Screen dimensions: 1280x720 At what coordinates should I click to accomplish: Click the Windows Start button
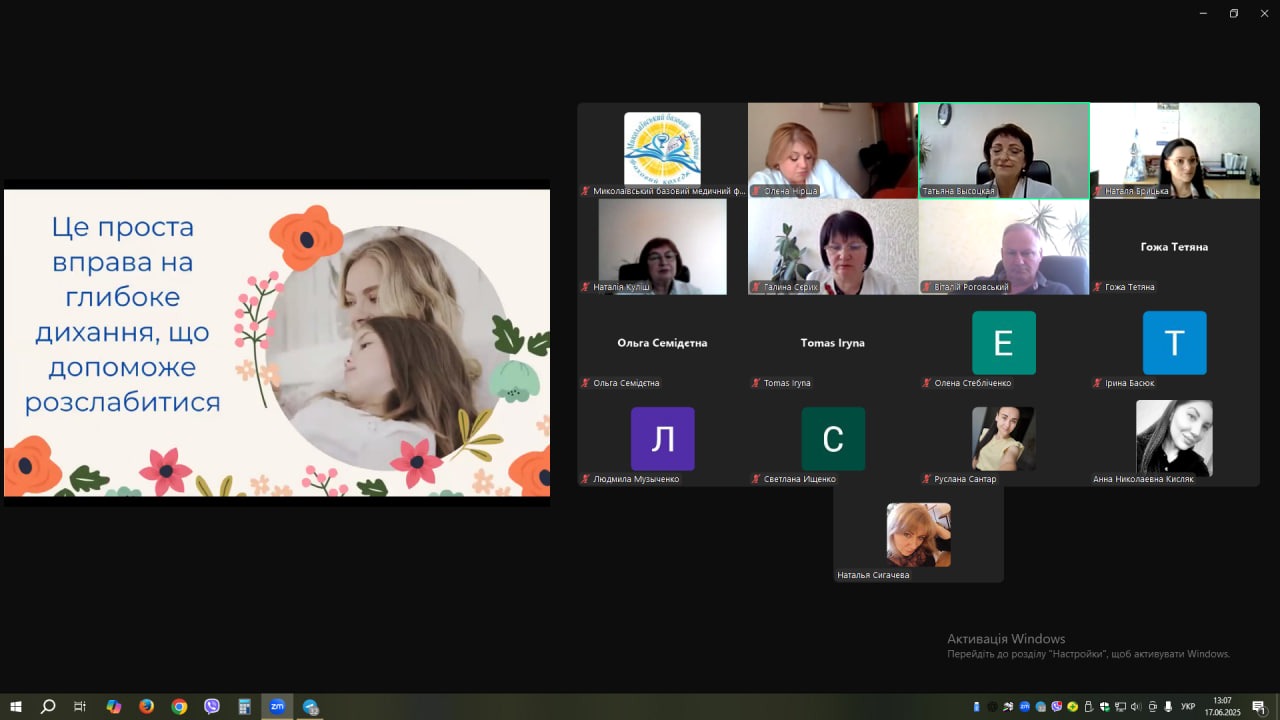point(16,706)
